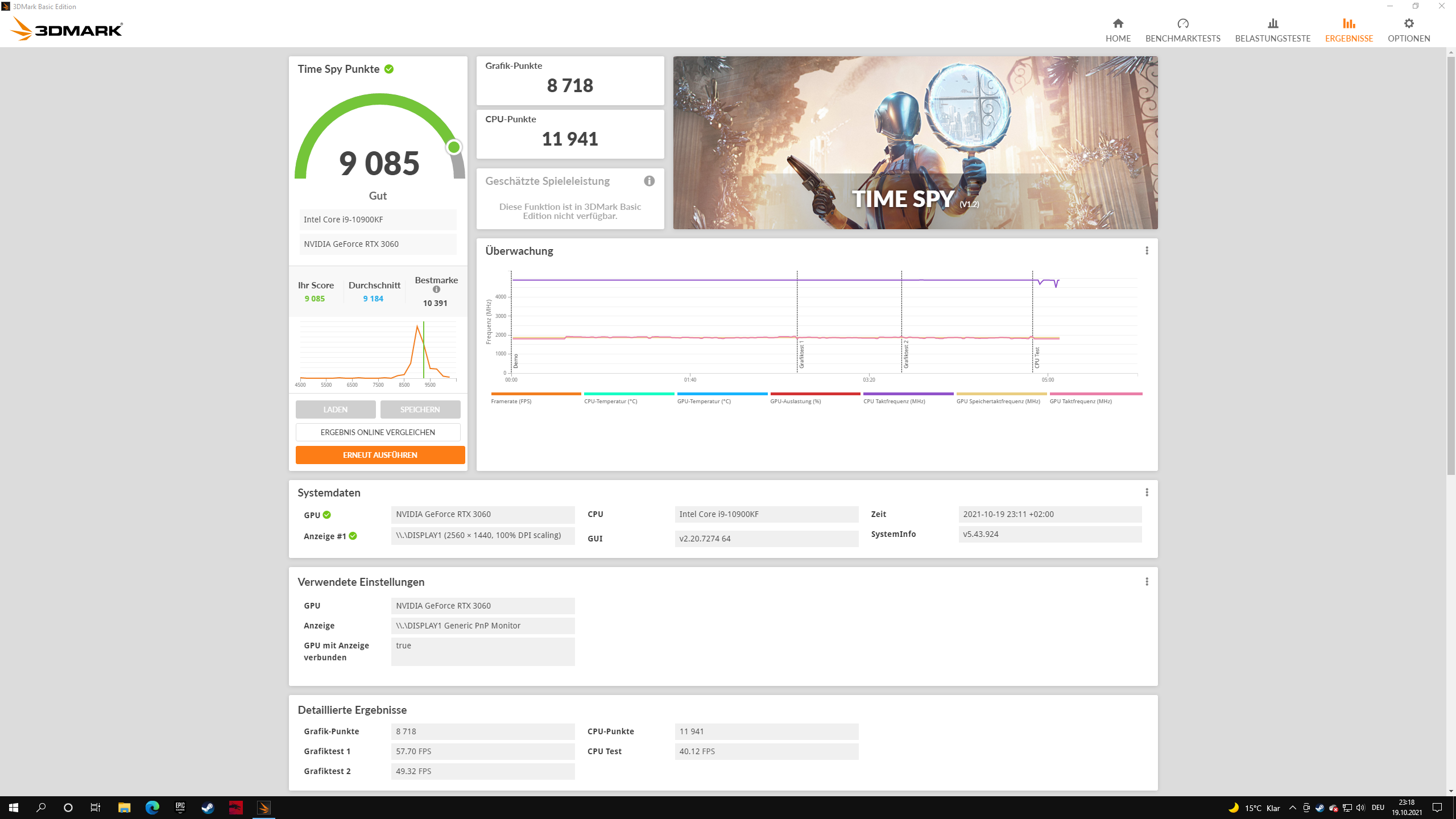Open Steam from the taskbar

(x=208, y=808)
